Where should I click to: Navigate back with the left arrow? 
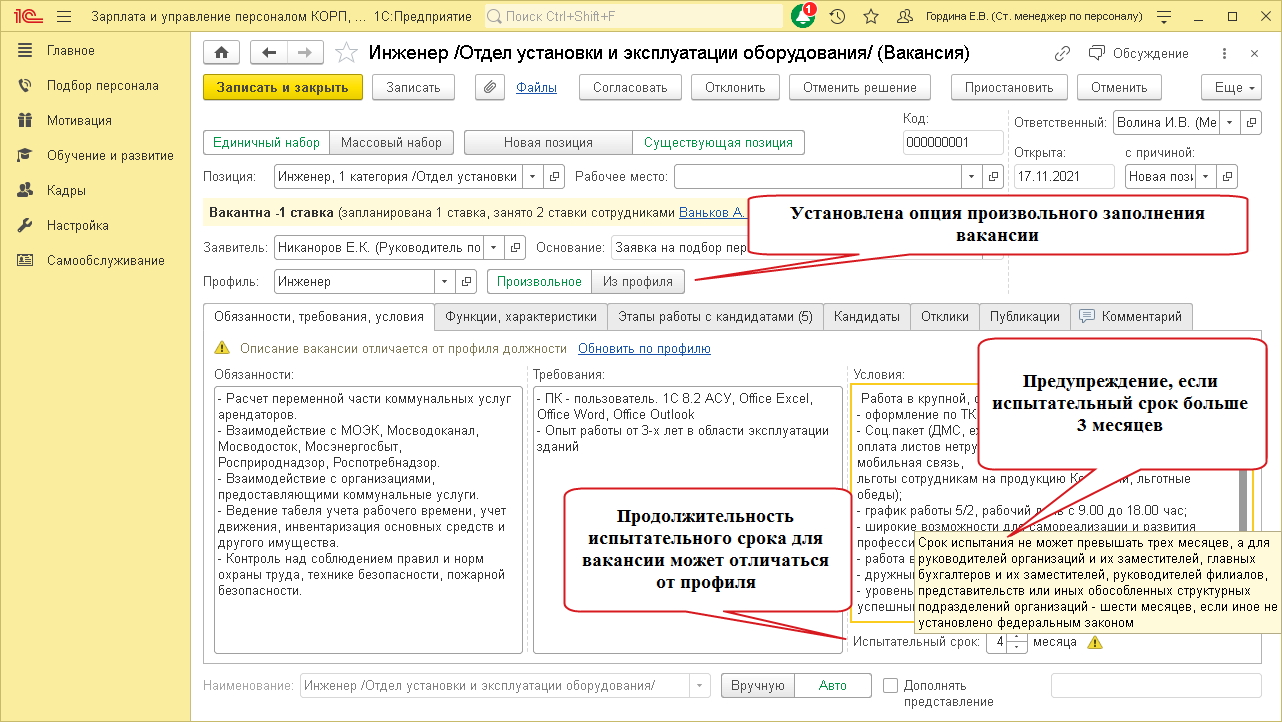[x=267, y=53]
